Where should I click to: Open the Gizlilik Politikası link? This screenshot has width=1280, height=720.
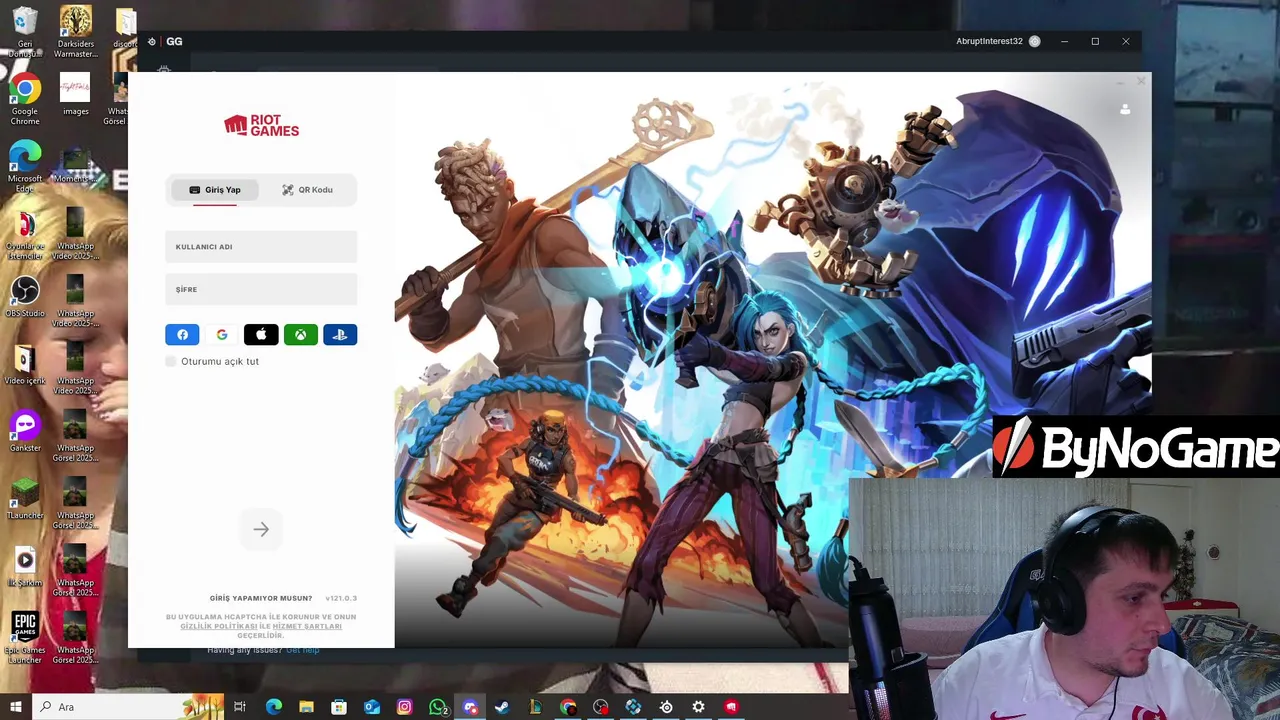pos(219,626)
